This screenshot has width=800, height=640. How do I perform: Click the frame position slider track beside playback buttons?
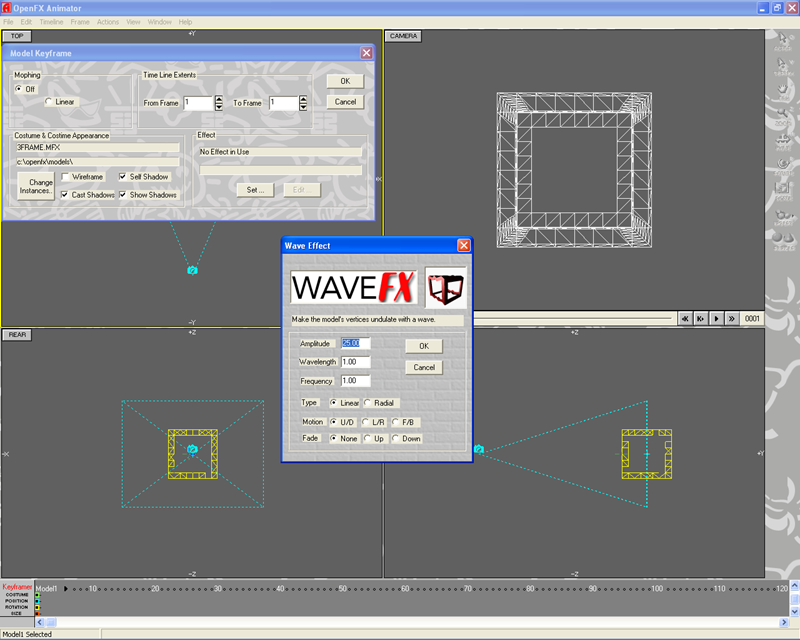tap(572, 318)
